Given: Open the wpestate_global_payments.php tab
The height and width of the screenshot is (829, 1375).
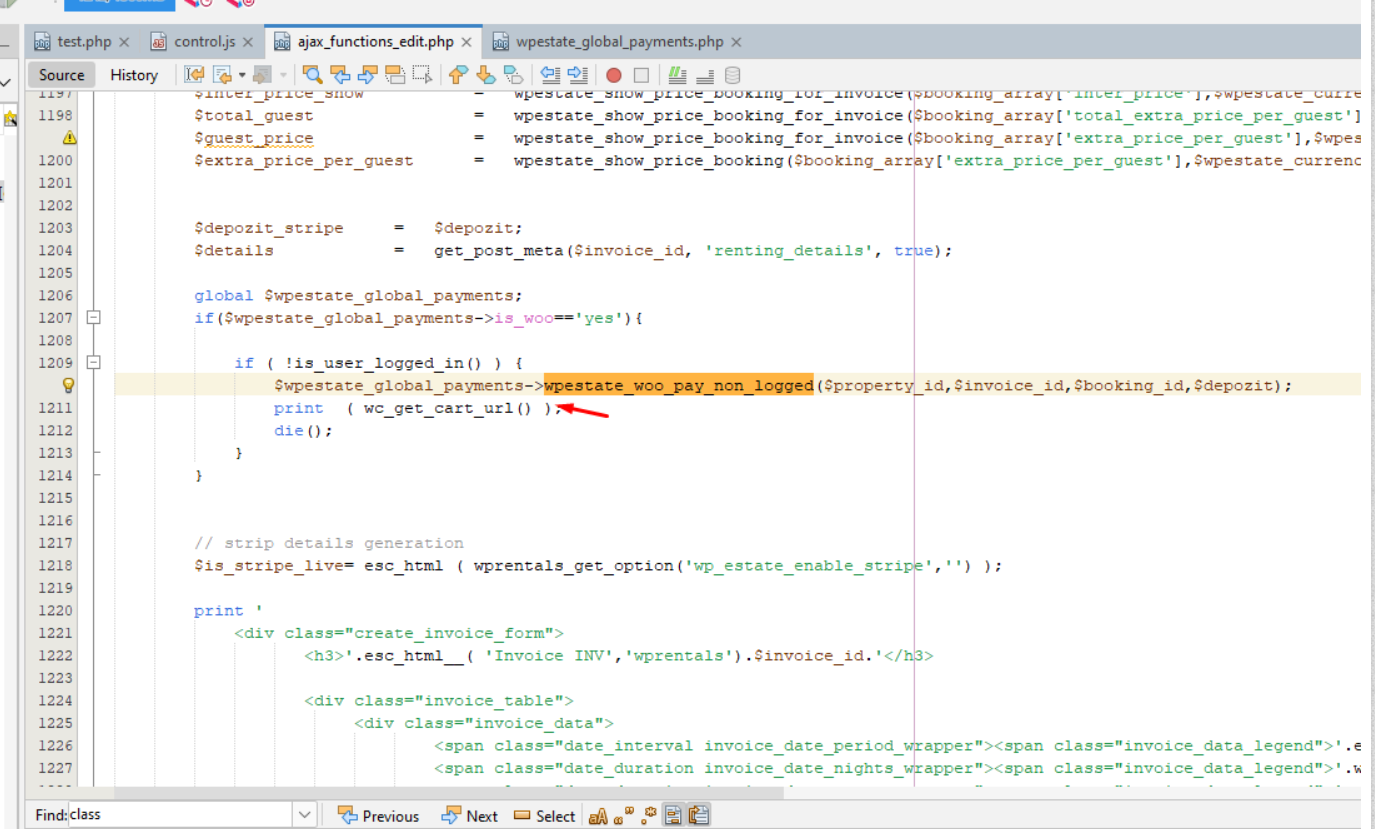Looking at the screenshot, I should click(x=620, y=42).
